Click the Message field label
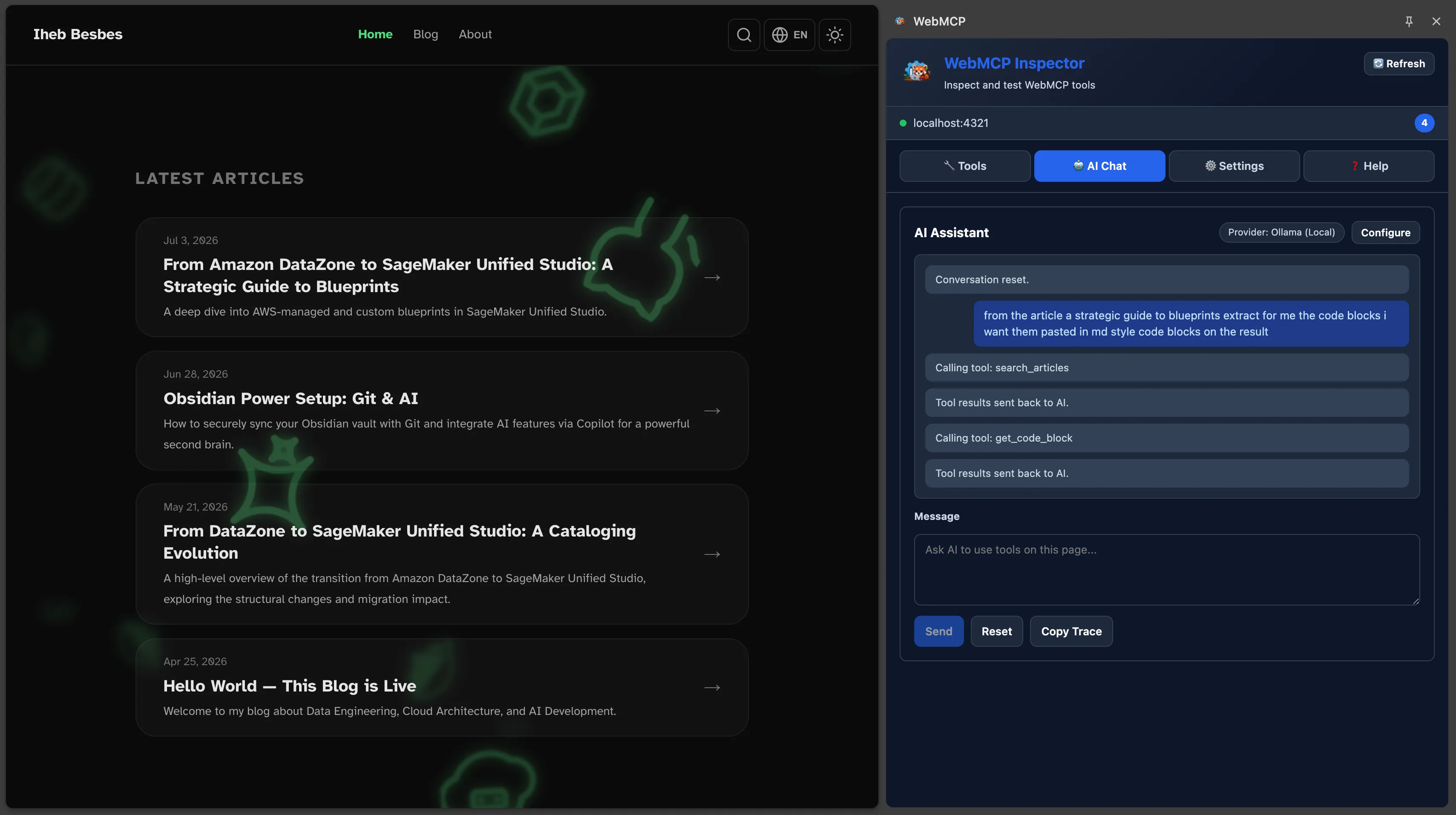Viewport: 1456px width, 815px height. click(x=937, y=517)
